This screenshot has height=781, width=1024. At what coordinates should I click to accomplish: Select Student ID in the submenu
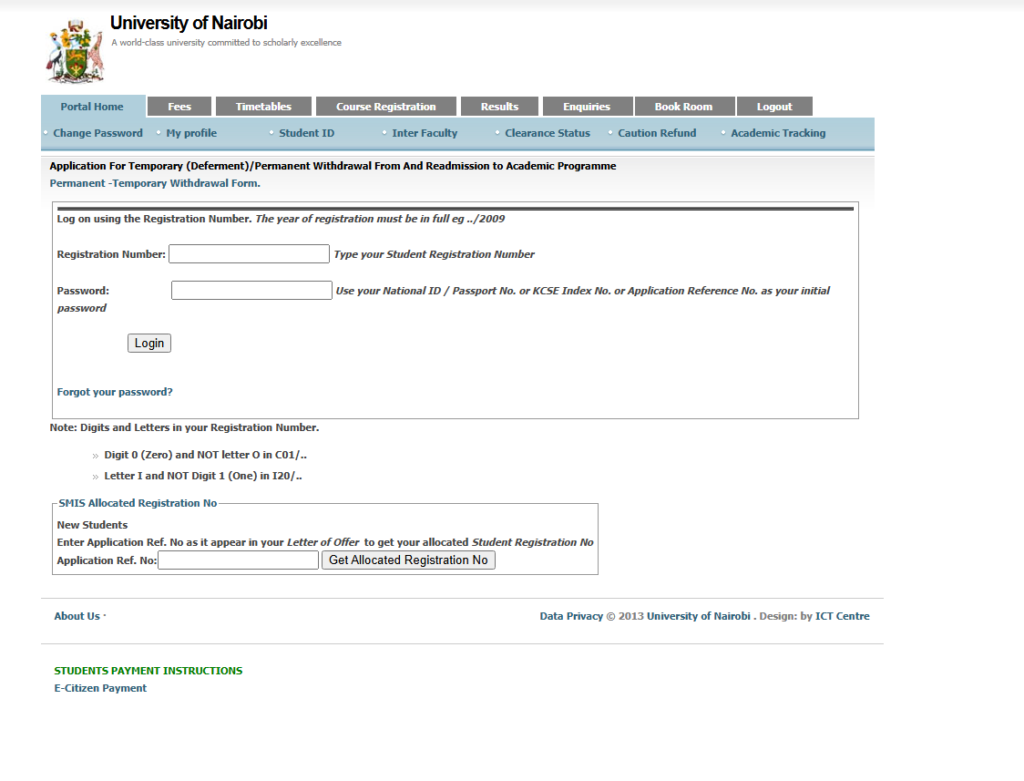(307, 133)
